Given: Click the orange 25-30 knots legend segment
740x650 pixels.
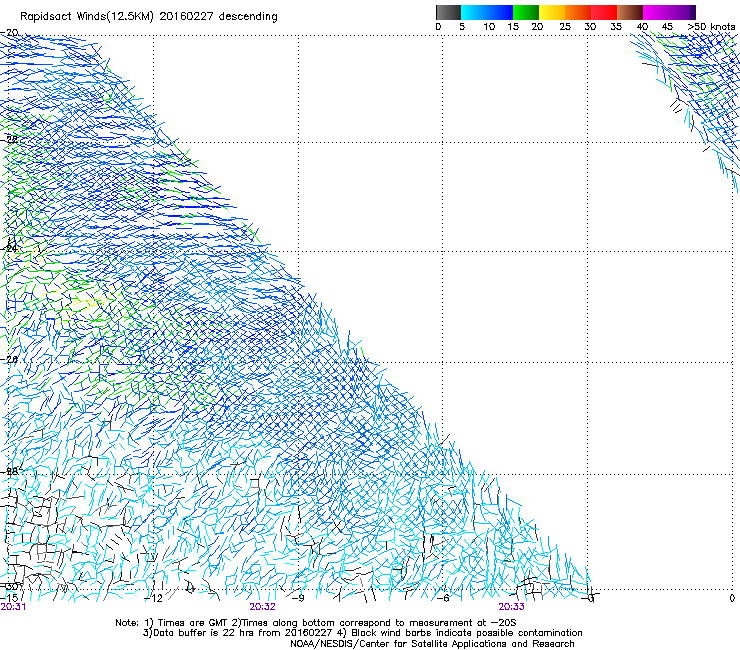Looking at the screenshot, I should pyautogui.click(x=578, y=12).
